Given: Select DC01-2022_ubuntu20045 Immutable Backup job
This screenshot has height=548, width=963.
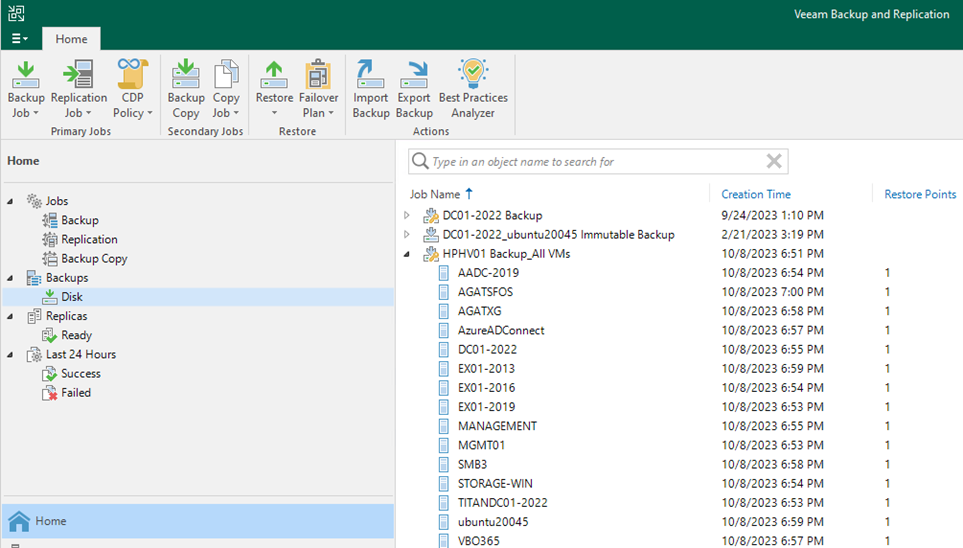Looking at the screenshot, I should (x=558, y=234).
